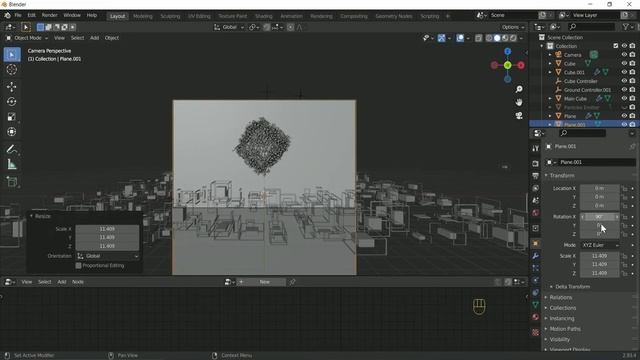Enable Proportional Editing checkbox in Resize panel
Viewport: 640px width, 360px height.
point(78,266)
